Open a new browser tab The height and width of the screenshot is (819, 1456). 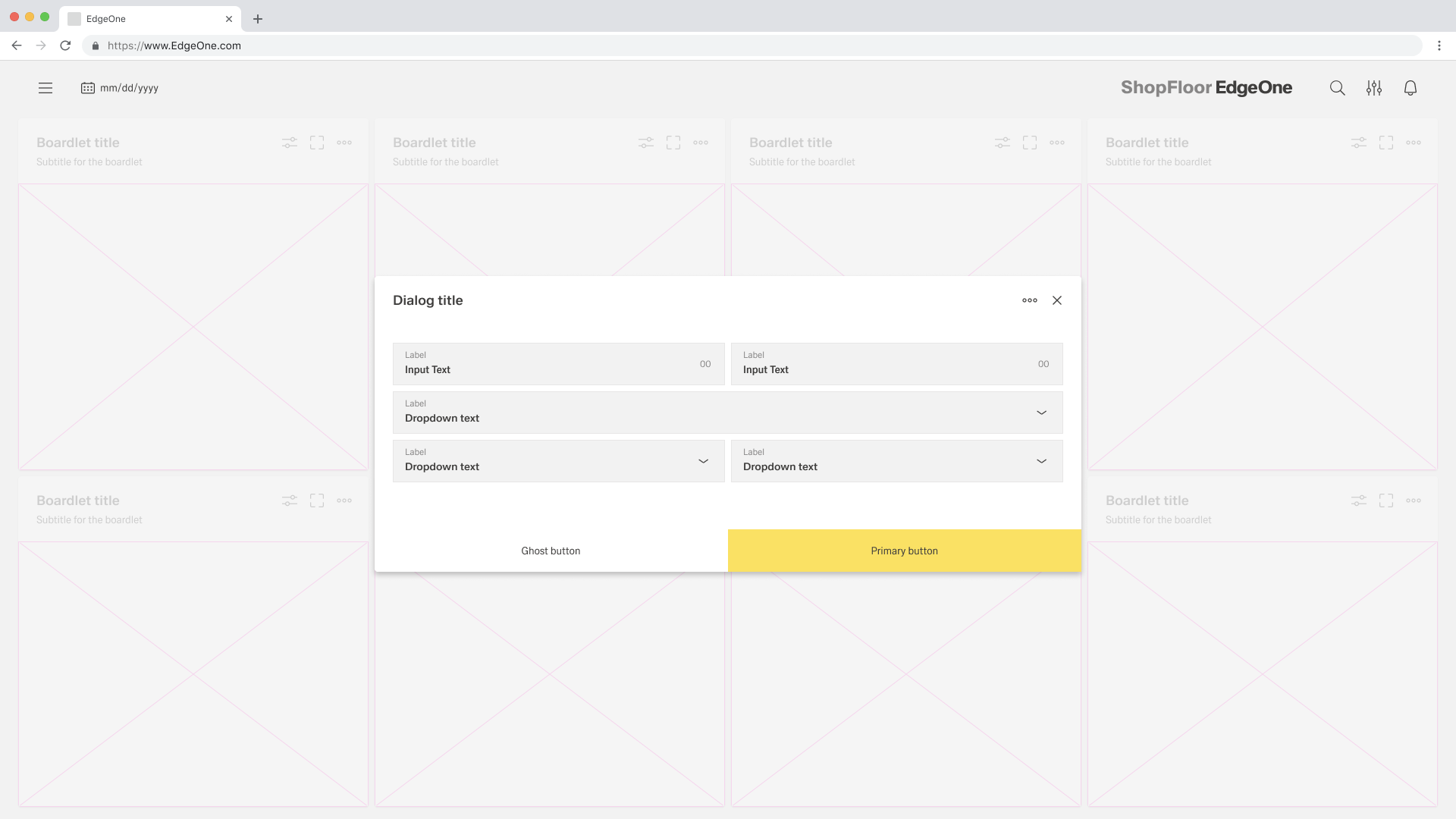click(258, 18)
